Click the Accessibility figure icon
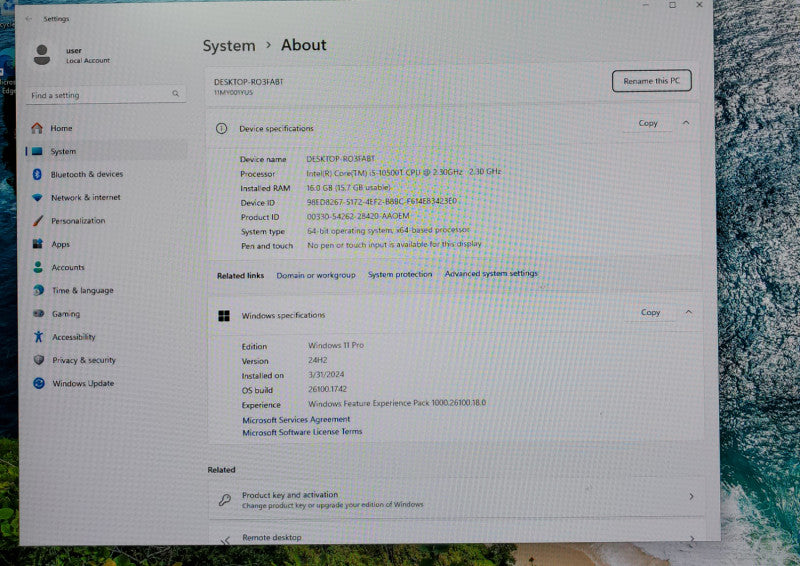This screenshot has width=800, height=566. coord(38,336)
